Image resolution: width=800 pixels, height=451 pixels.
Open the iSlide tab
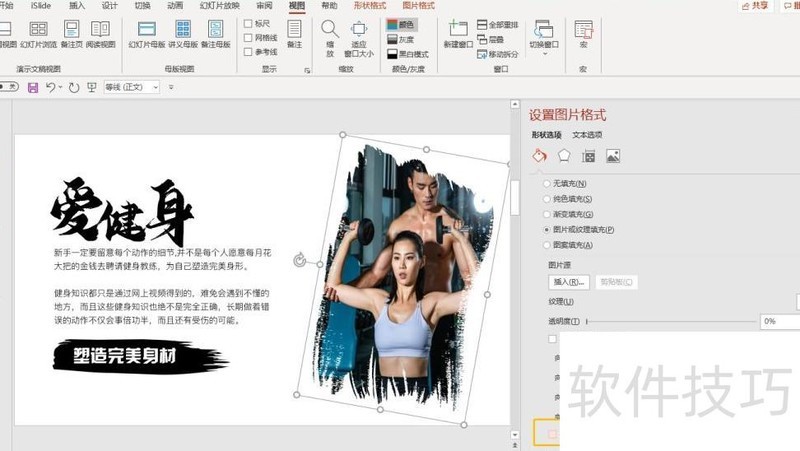(41, 6)
